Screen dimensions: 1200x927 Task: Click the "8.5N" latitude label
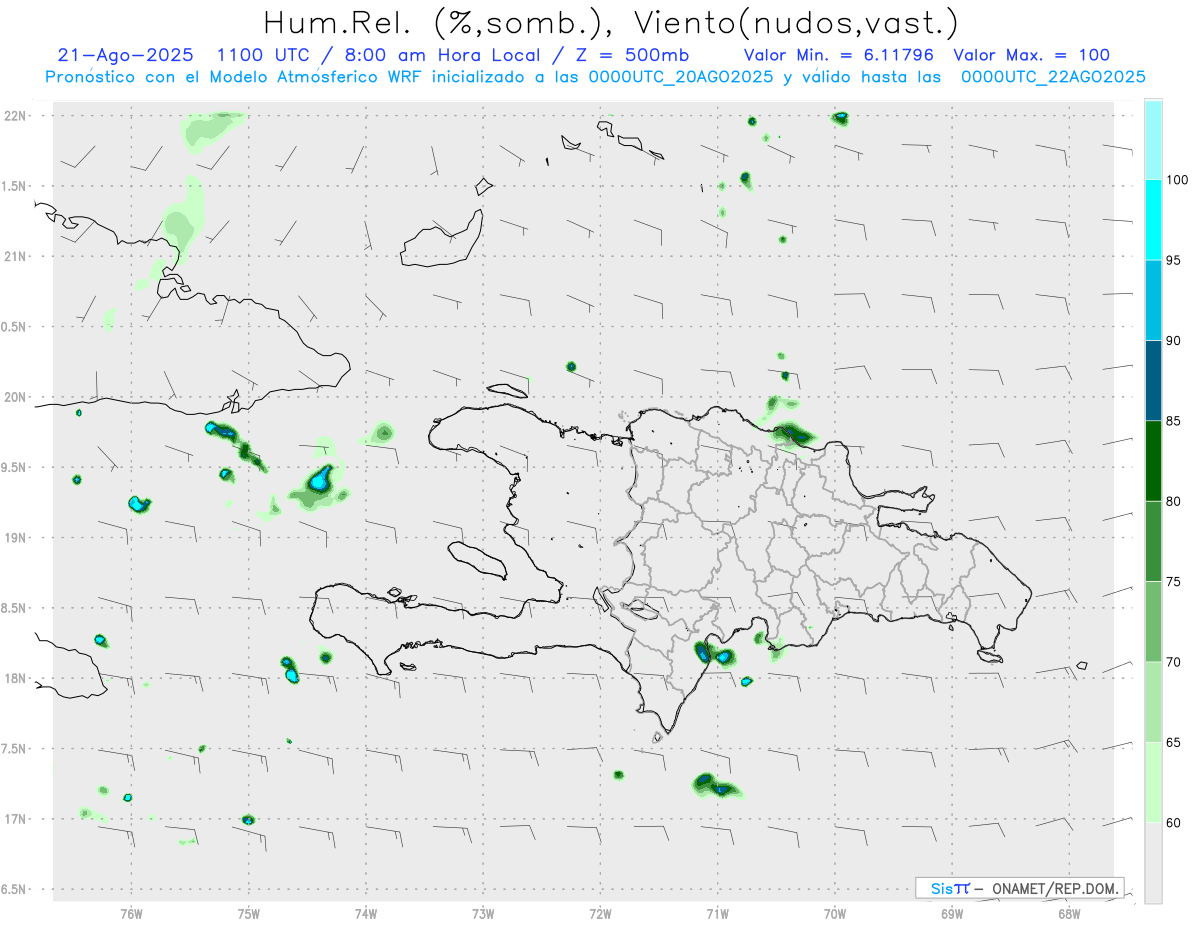(15, 608)
